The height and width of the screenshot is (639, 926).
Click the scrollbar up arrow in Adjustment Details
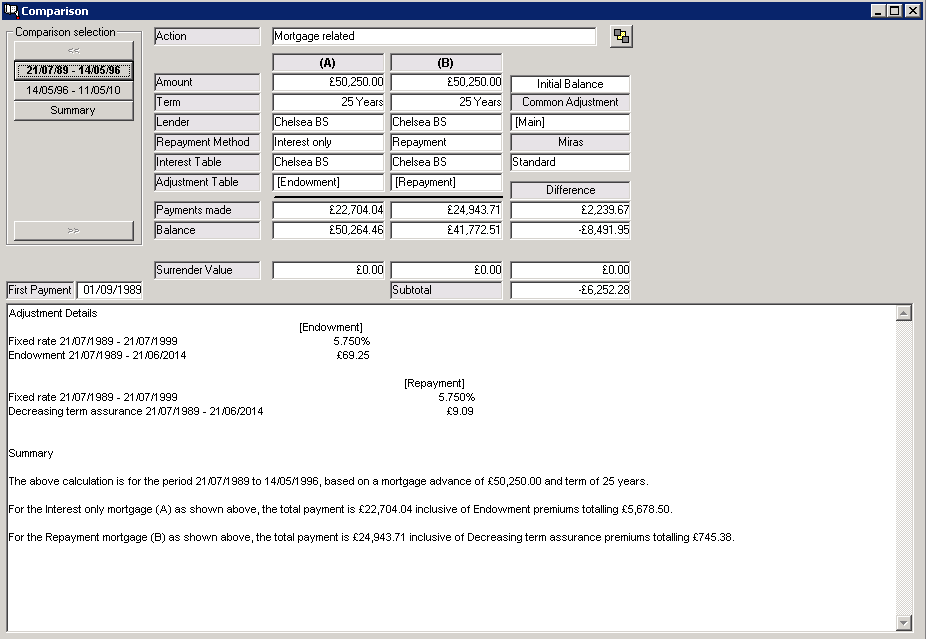point(904,313)
